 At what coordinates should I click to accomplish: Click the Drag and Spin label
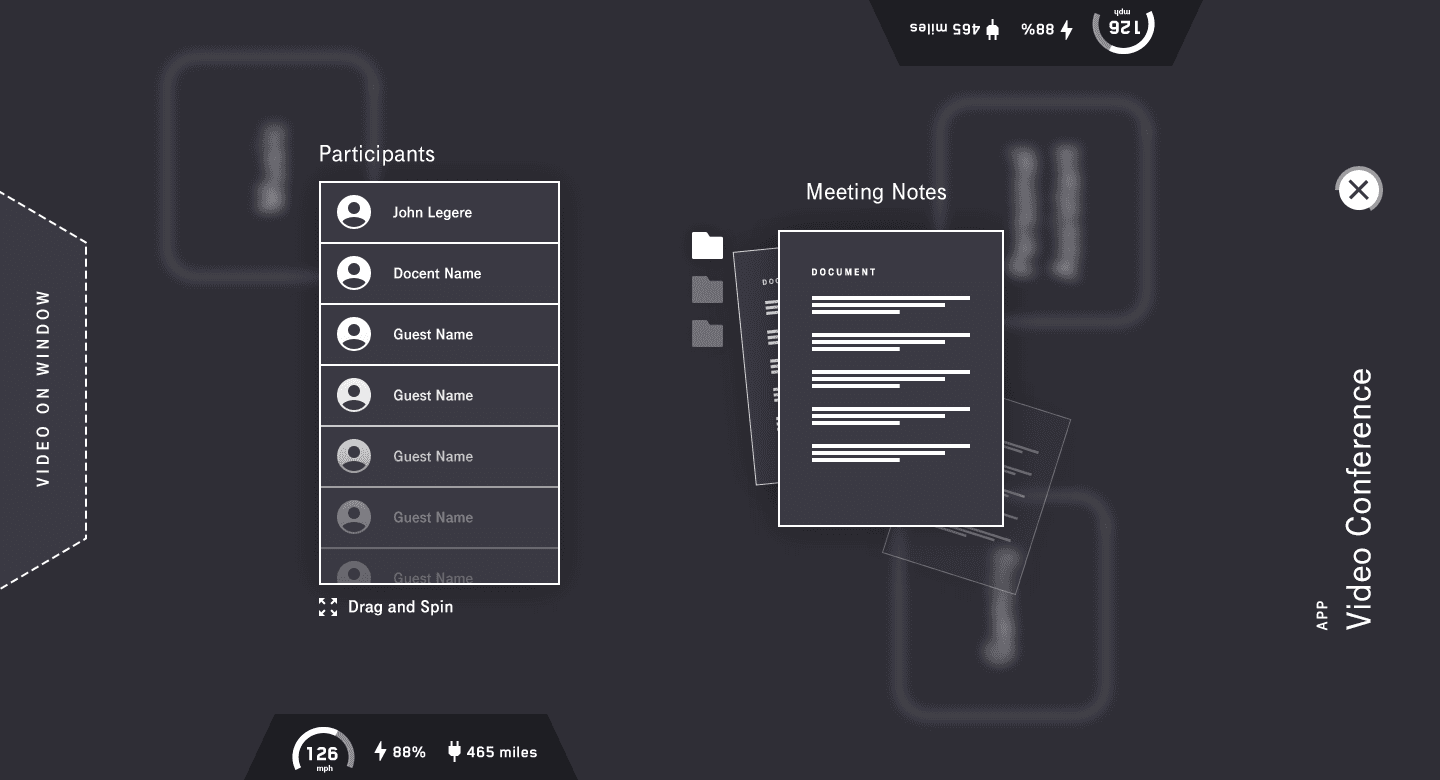point(400,607)
